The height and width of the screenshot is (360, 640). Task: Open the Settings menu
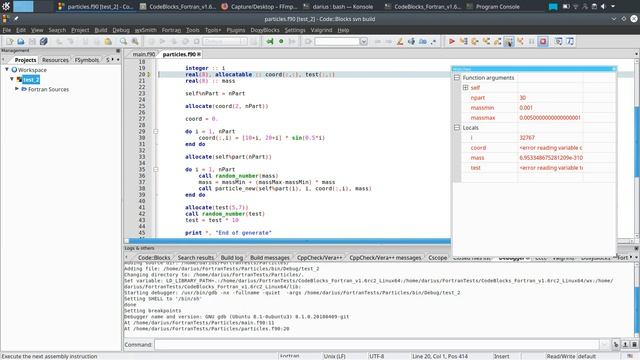pos(295,30)
